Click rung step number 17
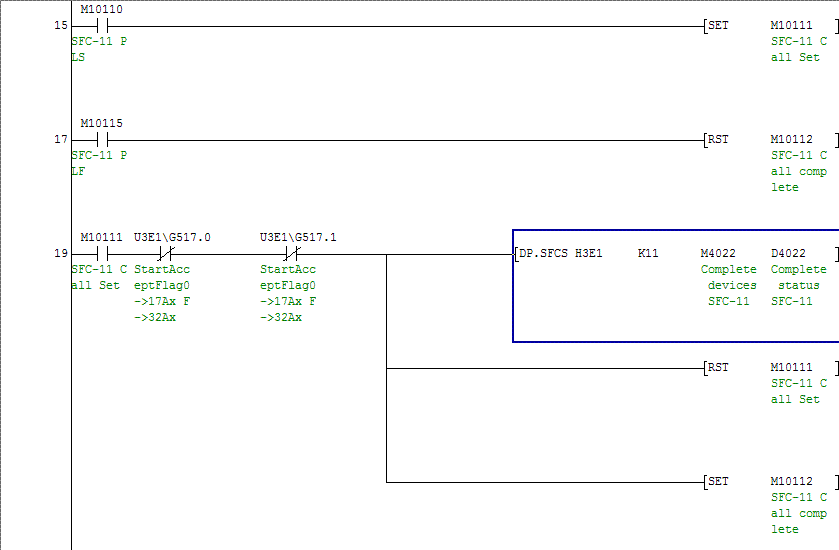The height and width of the screenshot is (550, 839). click(x=61, y=140)
